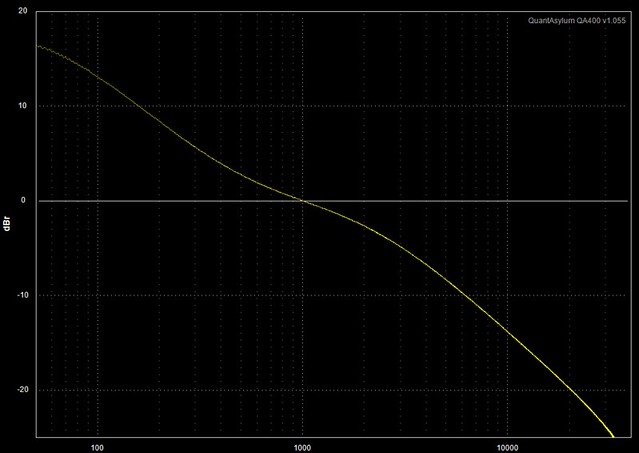Image resolution: width=639 pixels, height=453 pixels.
Task: Click the dBr vertical axis label
Action: coord(8,225)
